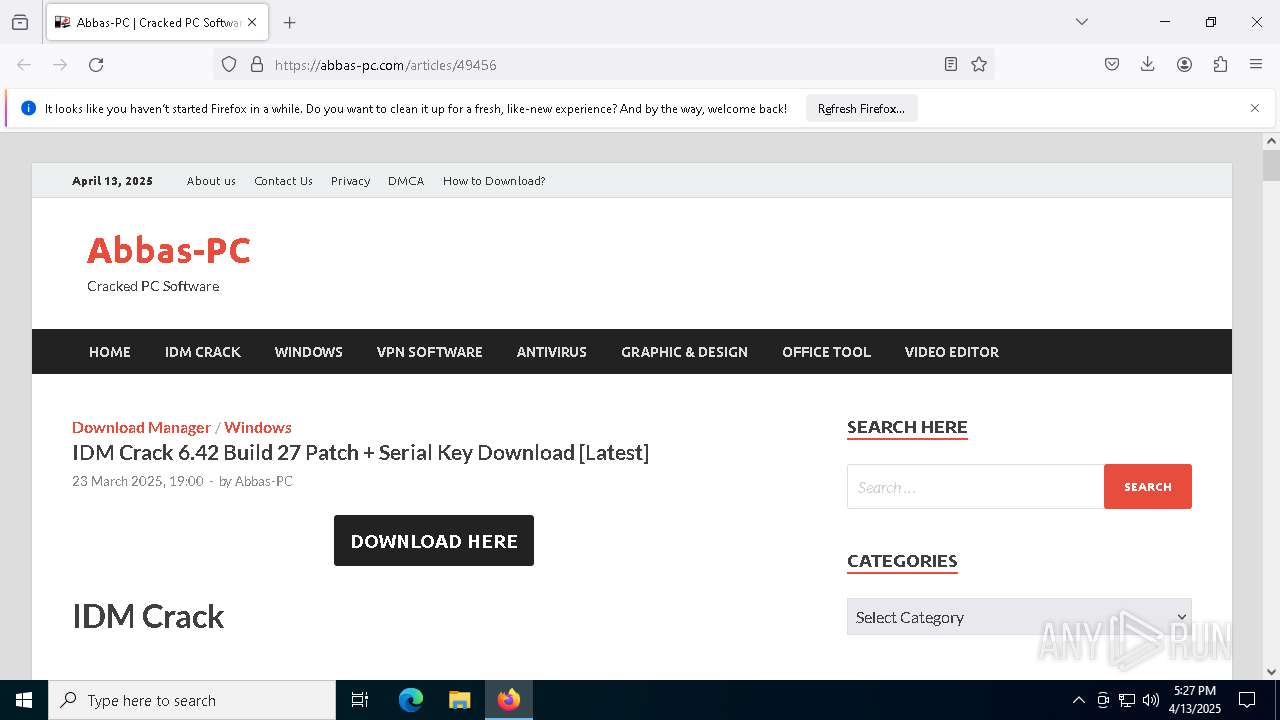Expand the Select Category dropdown
The height and width of the screenshot is (720, 1280).
click(x=1019, y=617)
